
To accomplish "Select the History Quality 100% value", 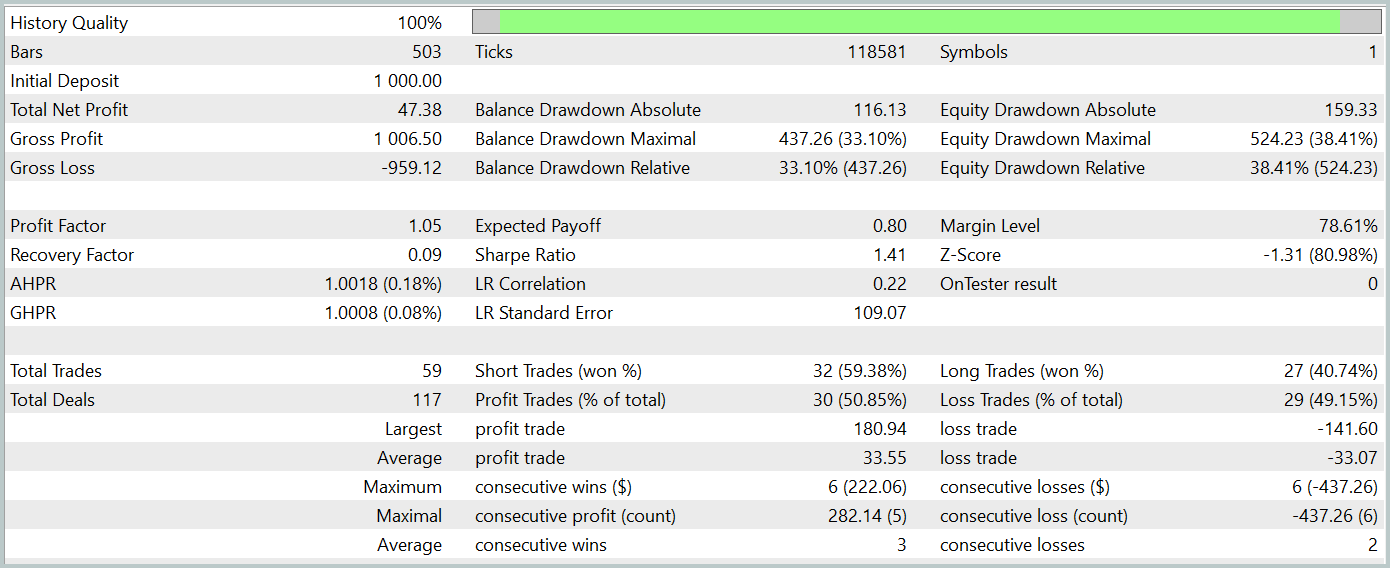I will pos(419,23).
